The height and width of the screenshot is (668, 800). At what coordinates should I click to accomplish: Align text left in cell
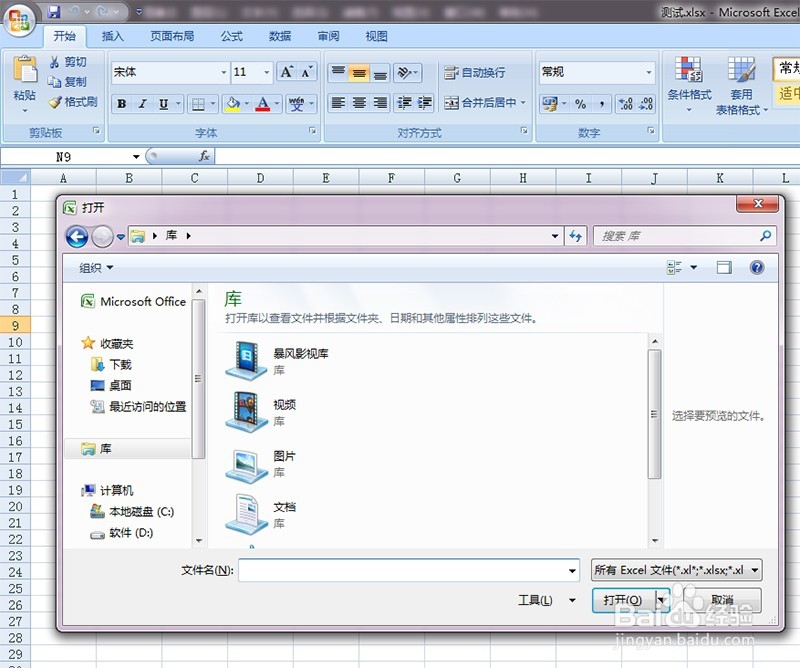(x=338, y=103)
